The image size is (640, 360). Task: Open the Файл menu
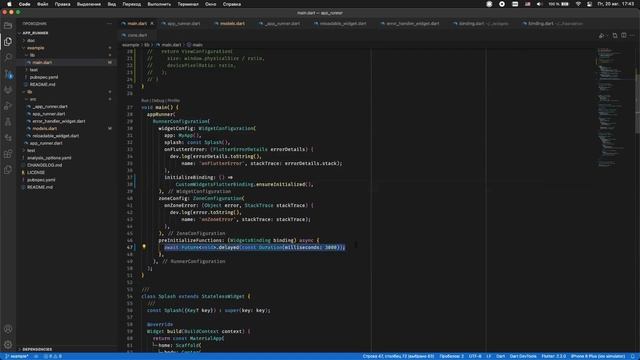click(42, 4)
